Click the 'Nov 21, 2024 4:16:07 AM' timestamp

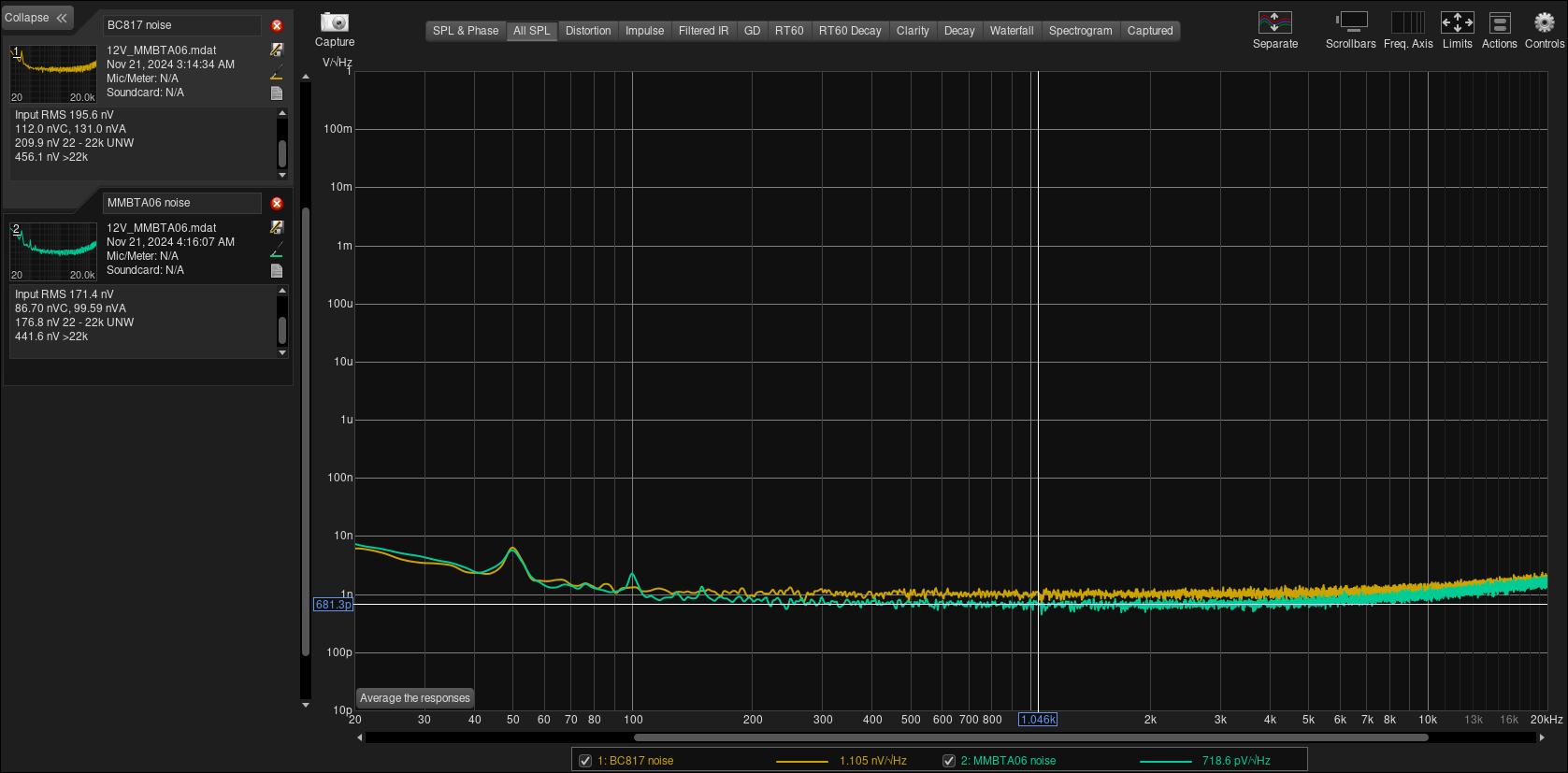[x=170, y=242]
